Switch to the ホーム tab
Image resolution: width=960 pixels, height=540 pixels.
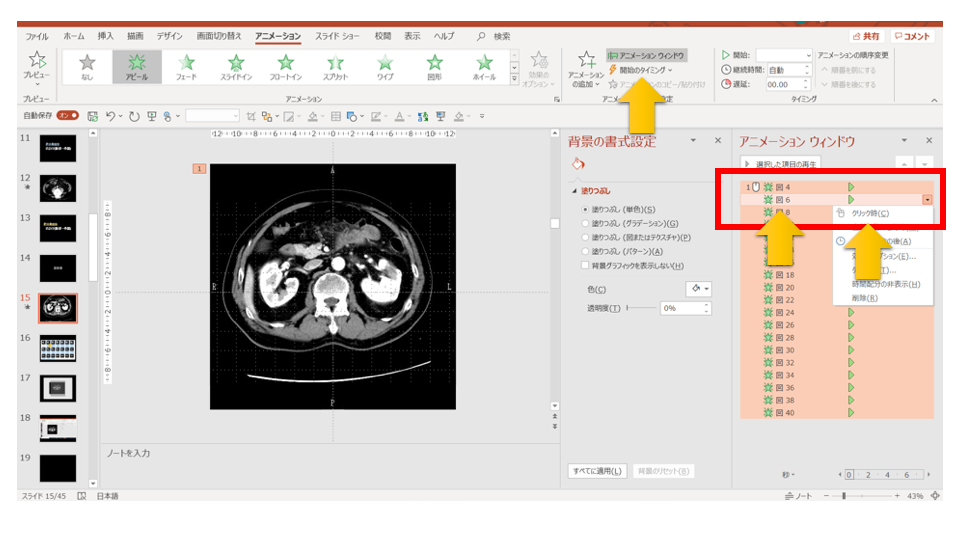[x=74, y=36]
